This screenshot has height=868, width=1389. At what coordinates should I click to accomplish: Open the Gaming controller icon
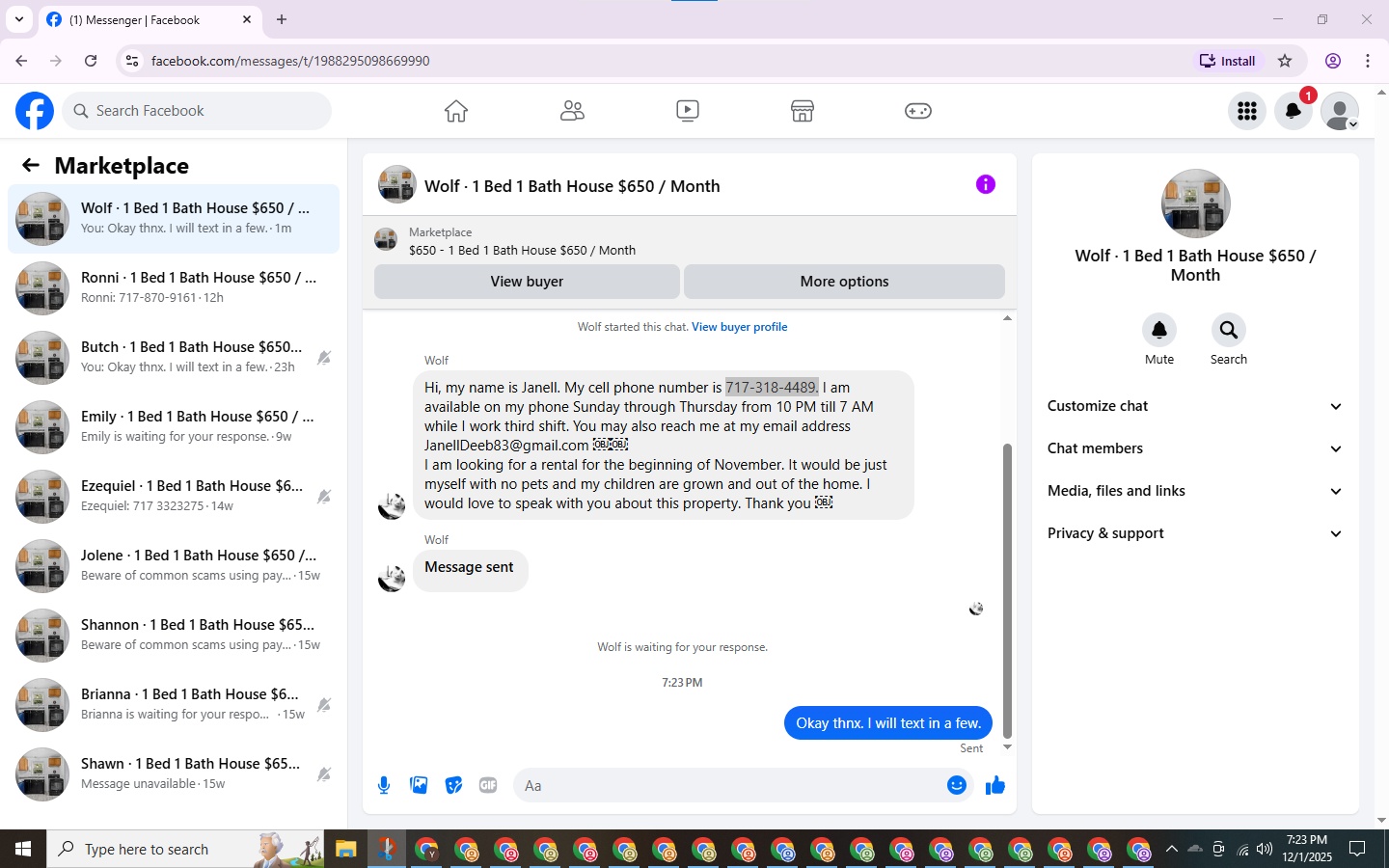[918, 111]
